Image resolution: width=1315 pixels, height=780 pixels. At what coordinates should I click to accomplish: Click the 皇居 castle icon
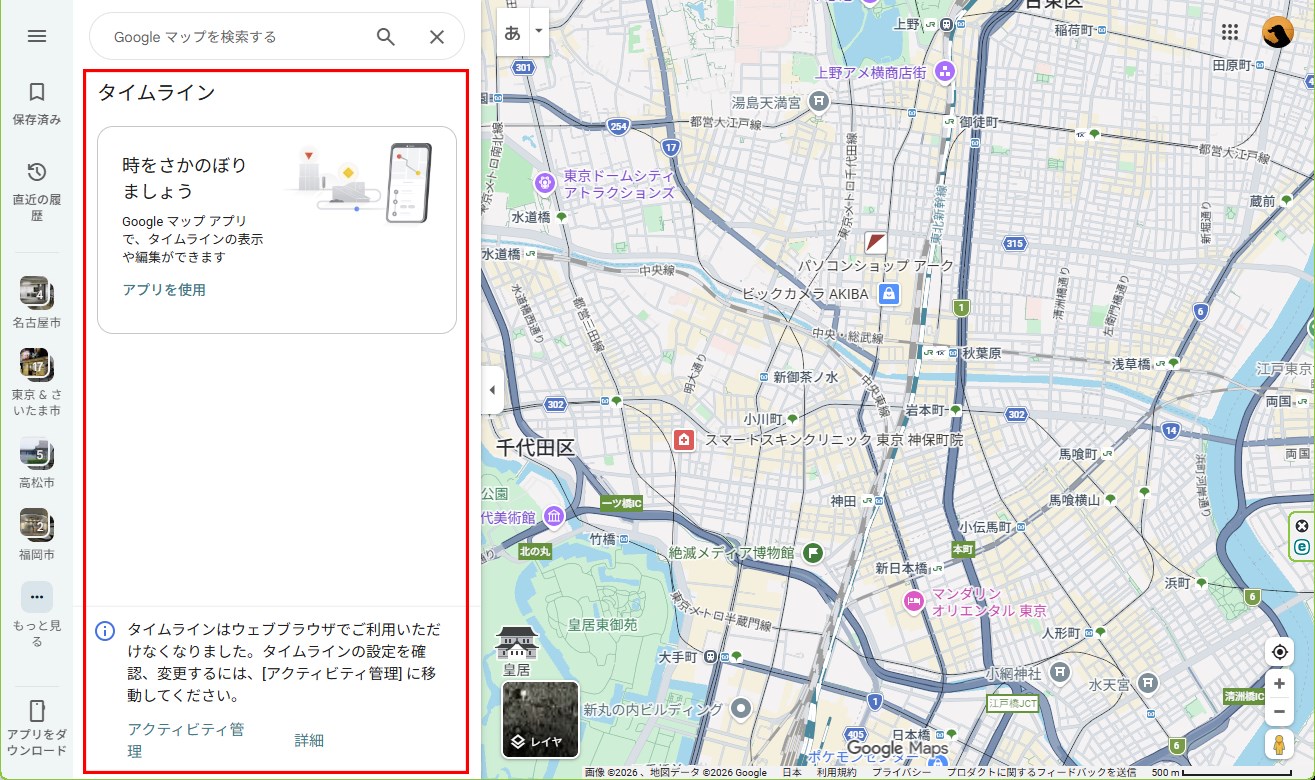tap(517, 642)
